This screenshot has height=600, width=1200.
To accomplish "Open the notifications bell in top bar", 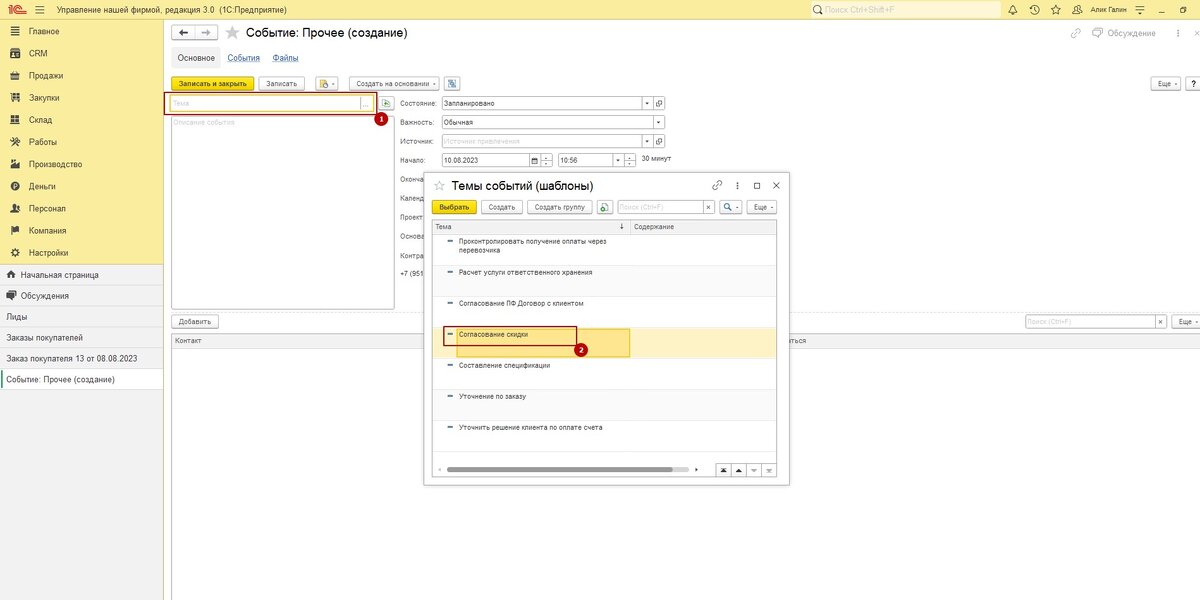I will point(1013,10).
